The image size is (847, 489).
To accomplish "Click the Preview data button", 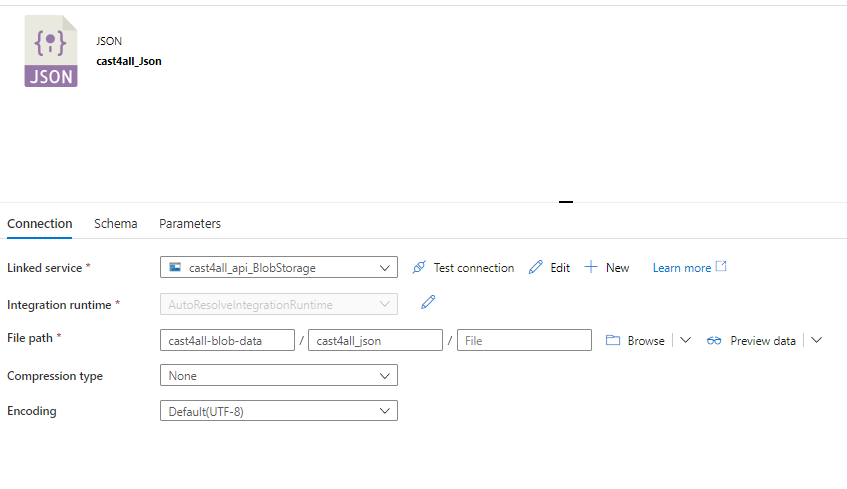I will 751,340.
